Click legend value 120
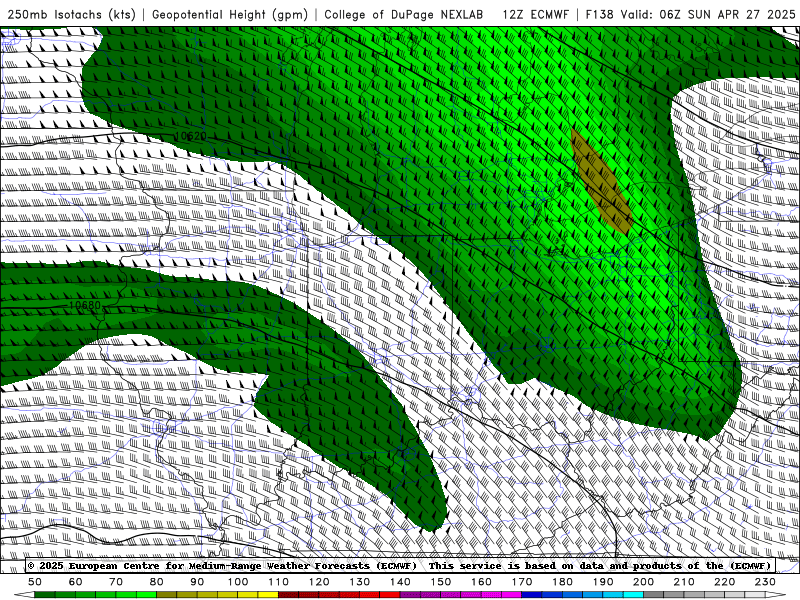The image size is (800, 600). (319, 582)
